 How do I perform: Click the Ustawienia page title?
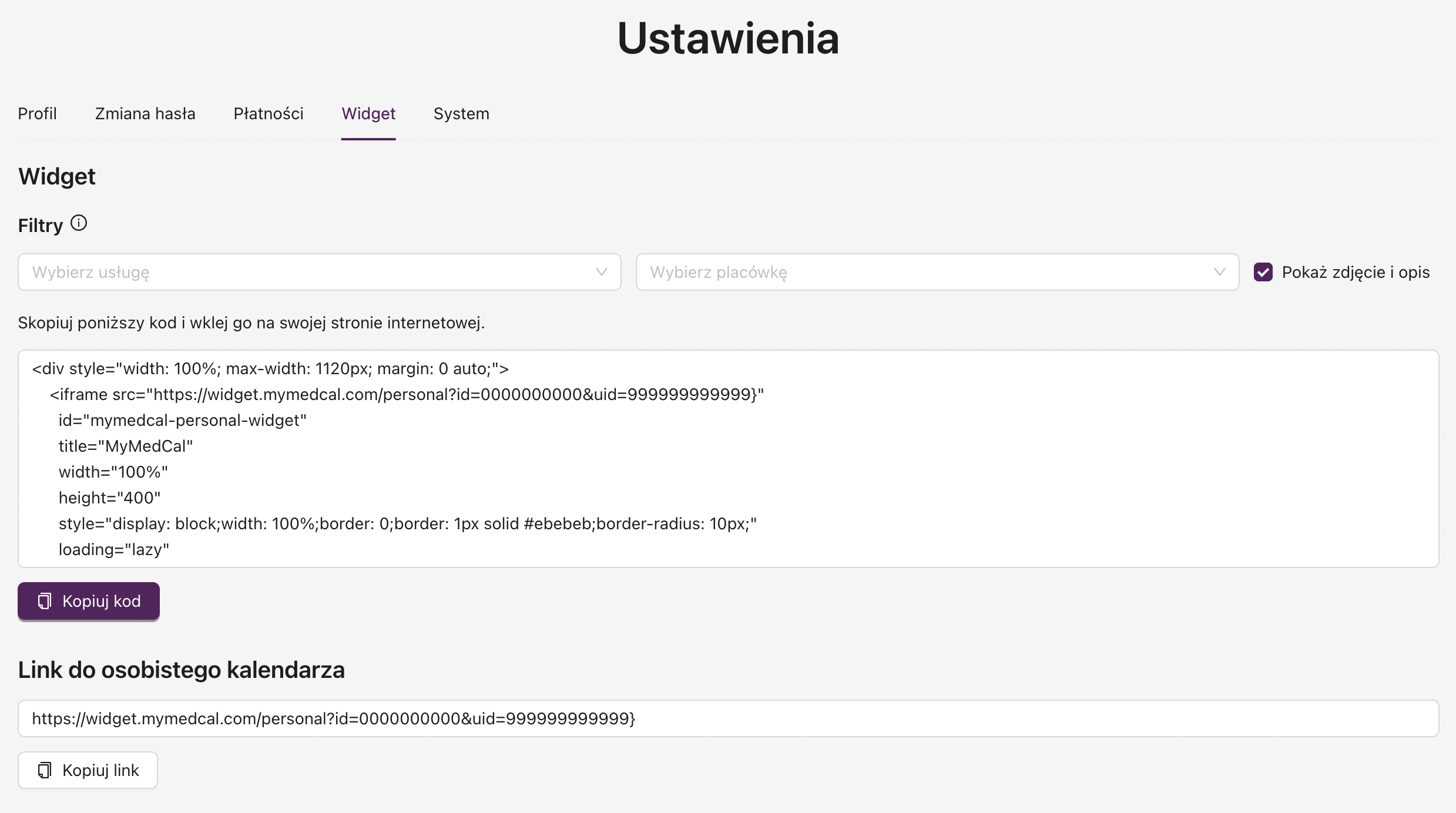pyautogui.click(x=728, y=38)
